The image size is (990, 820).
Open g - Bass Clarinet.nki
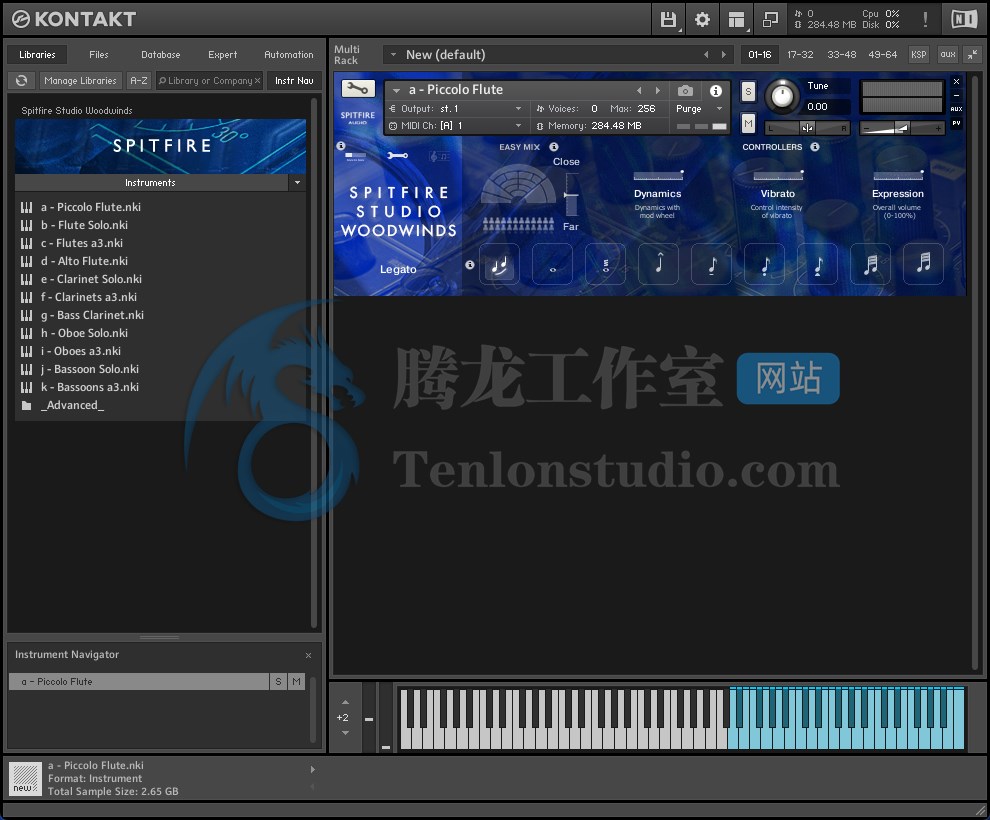click(92, 315)
